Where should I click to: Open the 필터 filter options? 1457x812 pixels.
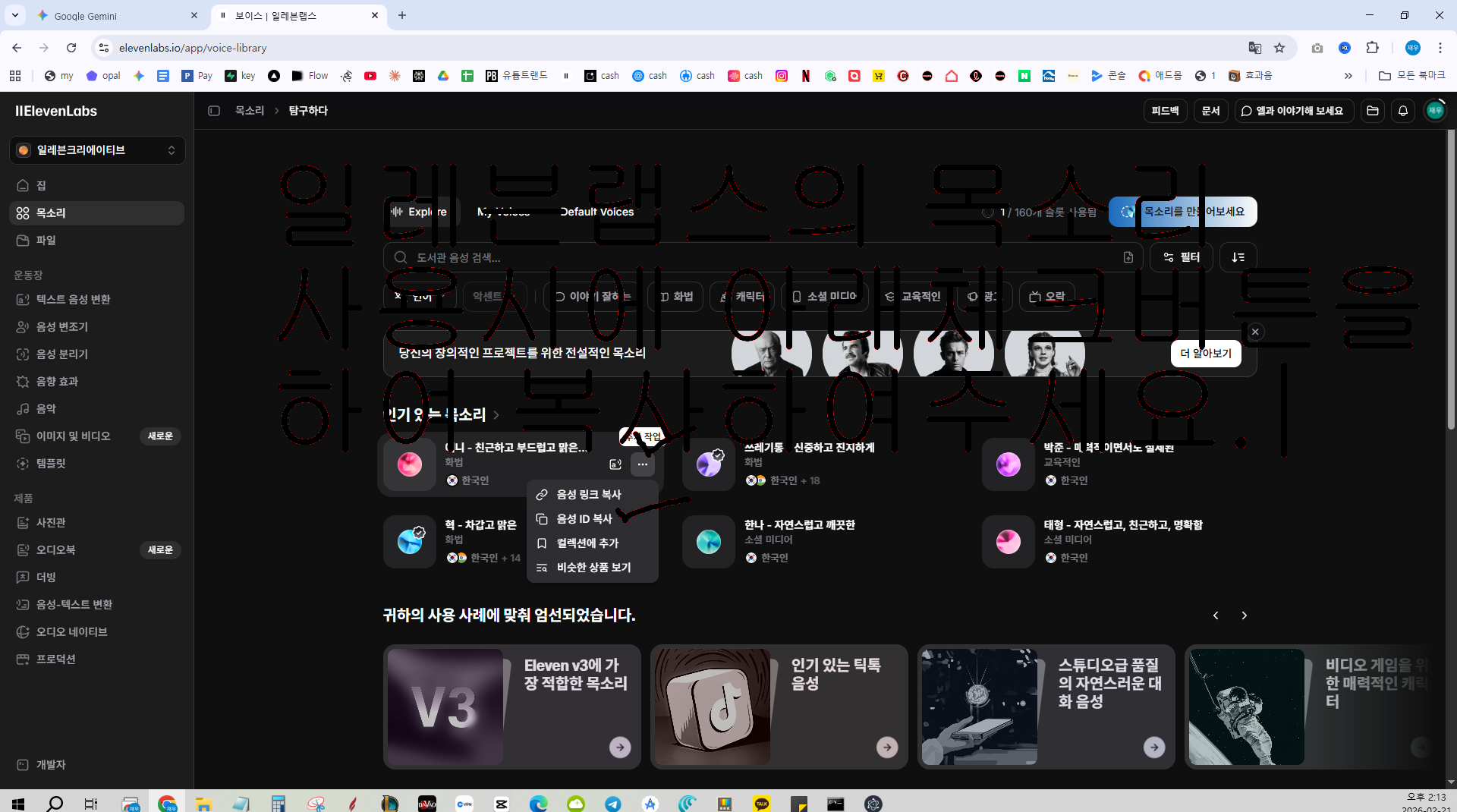click(x=1182, y=257)
